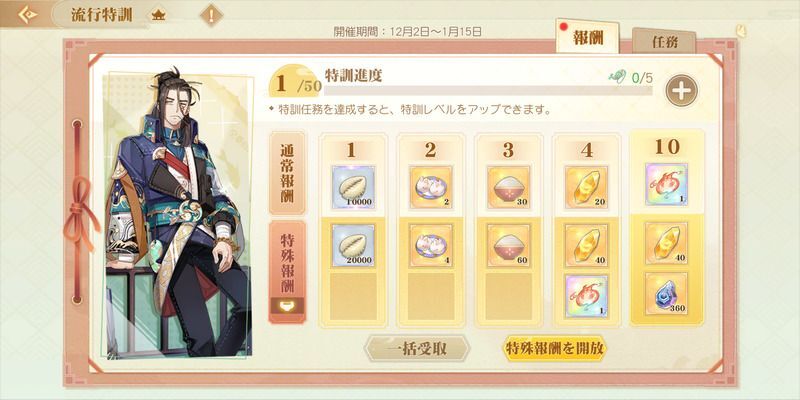The image size is (800, 400).
Task: Click the crown icon next to 流行特訓
Action: click(158, 15)
